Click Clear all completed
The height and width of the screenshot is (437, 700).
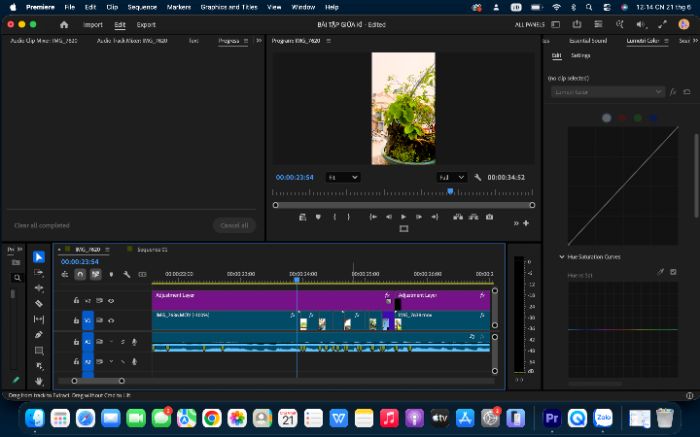coord(42,225)
